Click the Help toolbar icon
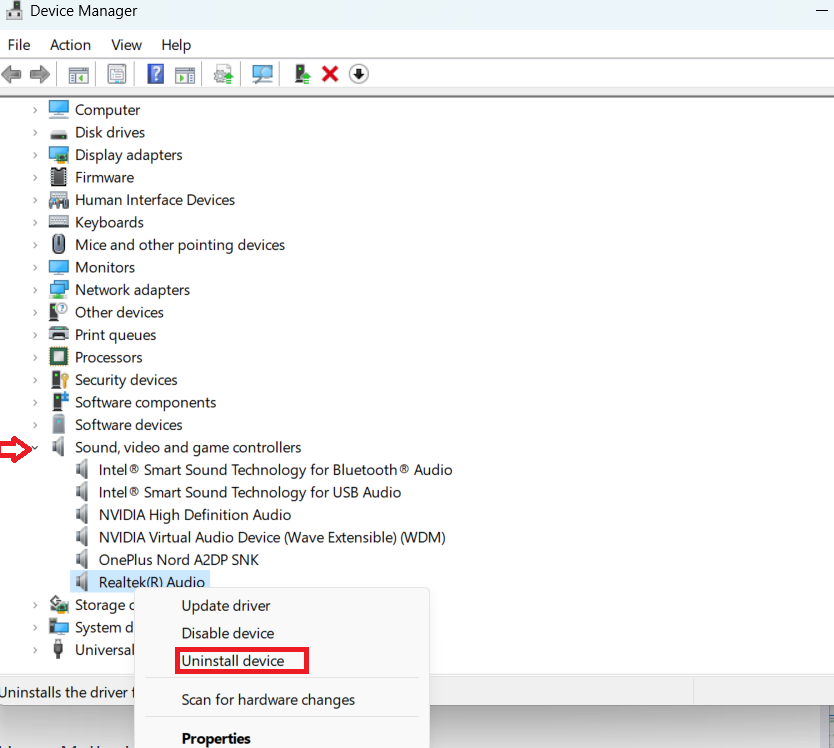This screenshot has width=834, height=748. (155, 74)
